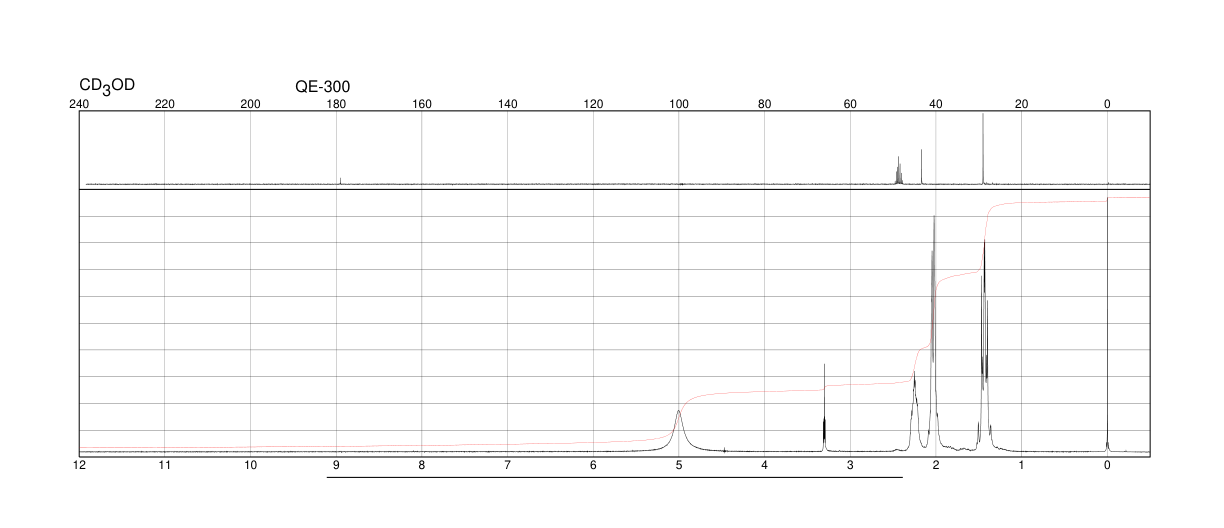
Task: Click the 1 ppm label on proton axis
Action: pos(1021,466)
